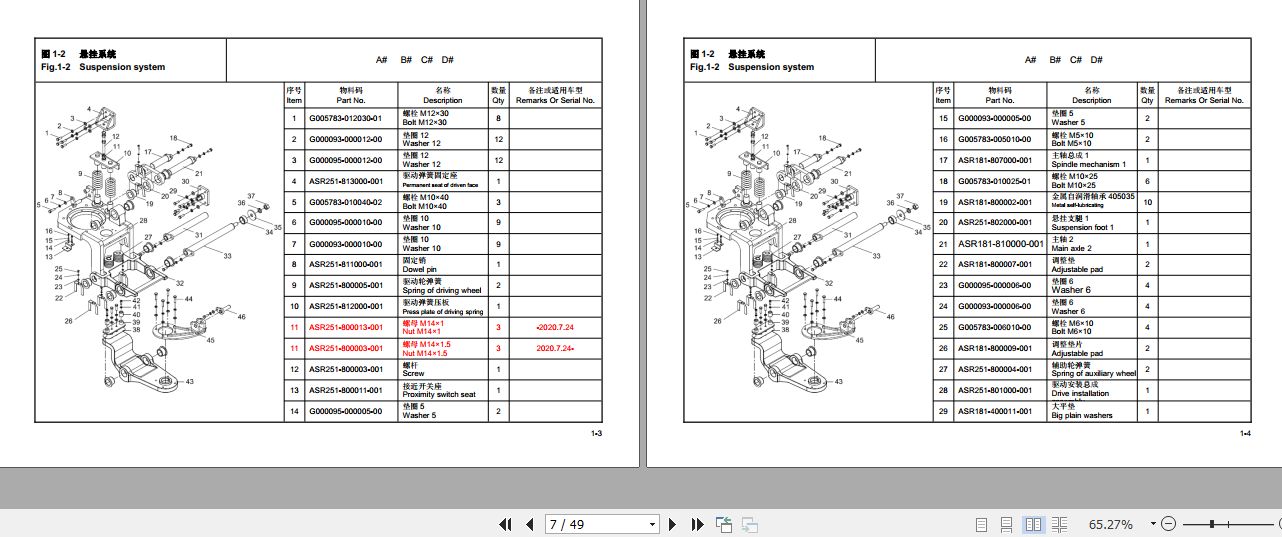Select the facing two-page view

[1034, 524]
